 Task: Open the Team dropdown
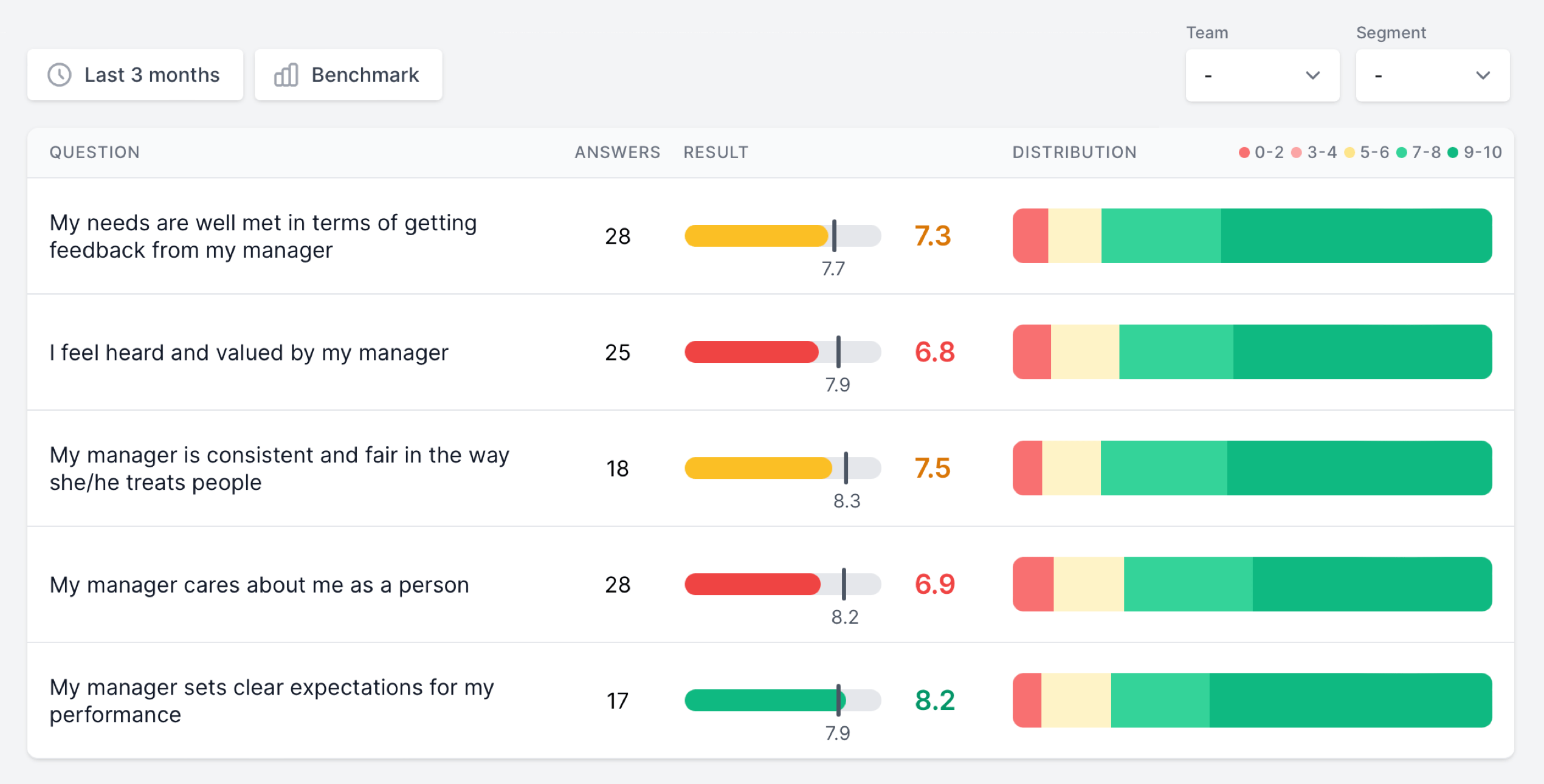click(x=1262, y=75)
